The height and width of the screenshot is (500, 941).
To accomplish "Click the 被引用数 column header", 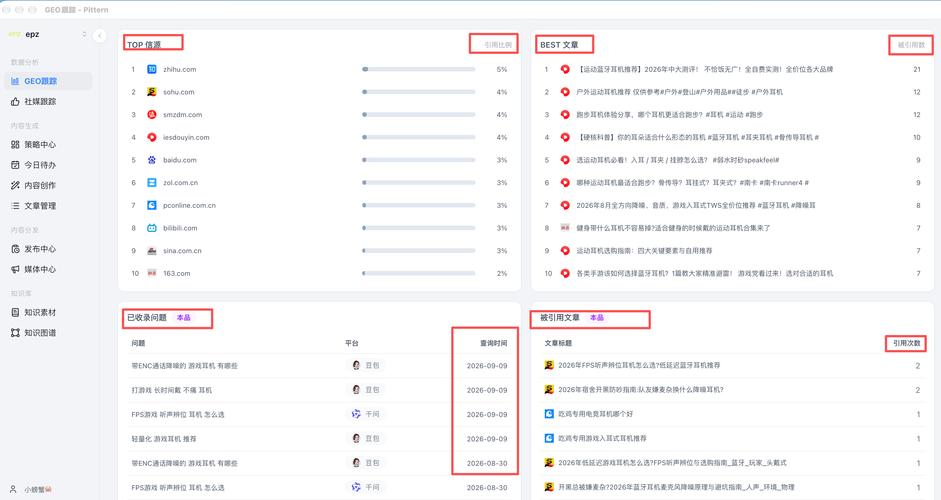I will coord(911,45).
